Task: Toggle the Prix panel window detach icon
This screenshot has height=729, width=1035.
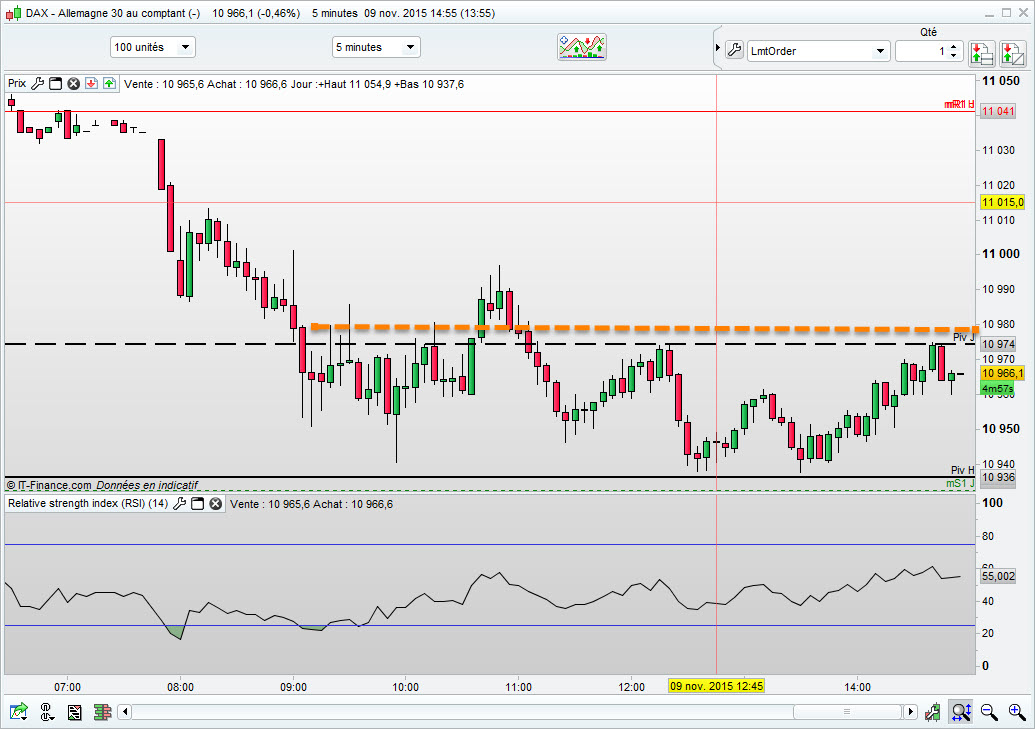Action: pos(56,83)
